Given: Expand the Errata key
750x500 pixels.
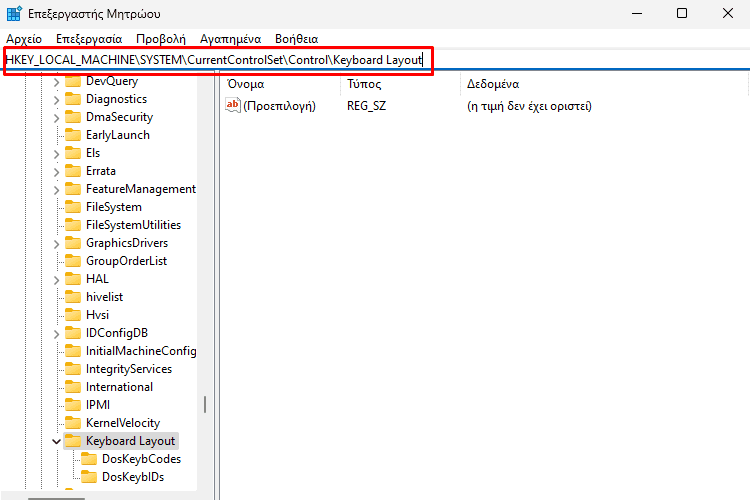Looking at the screenshot, I should click(56, 172).
